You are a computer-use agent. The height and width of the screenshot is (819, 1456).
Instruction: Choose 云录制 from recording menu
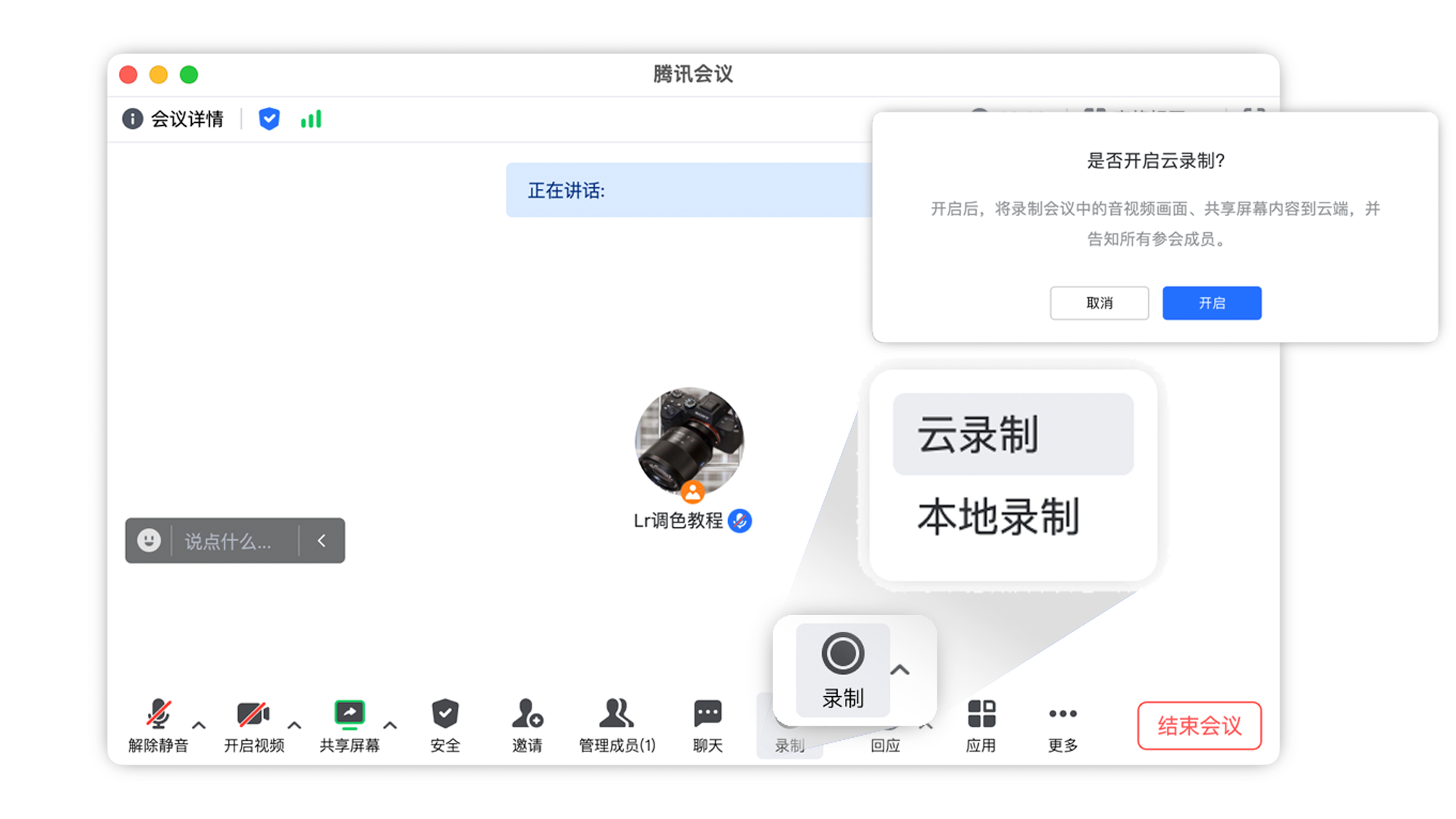(1013, 434)
